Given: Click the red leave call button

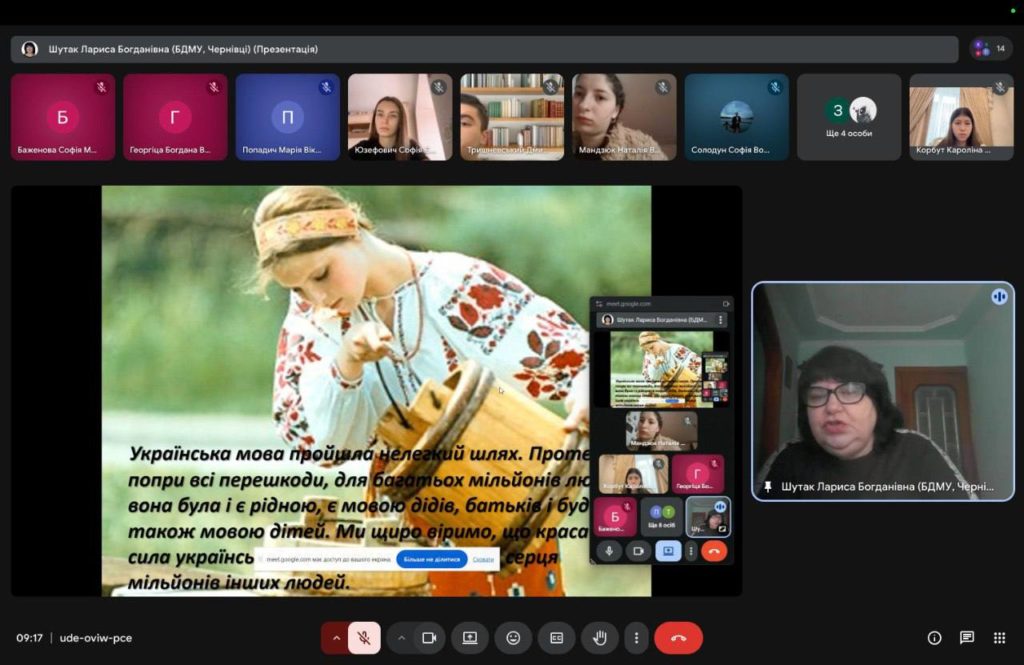Looking at the screenshot, I should [678, 638].
